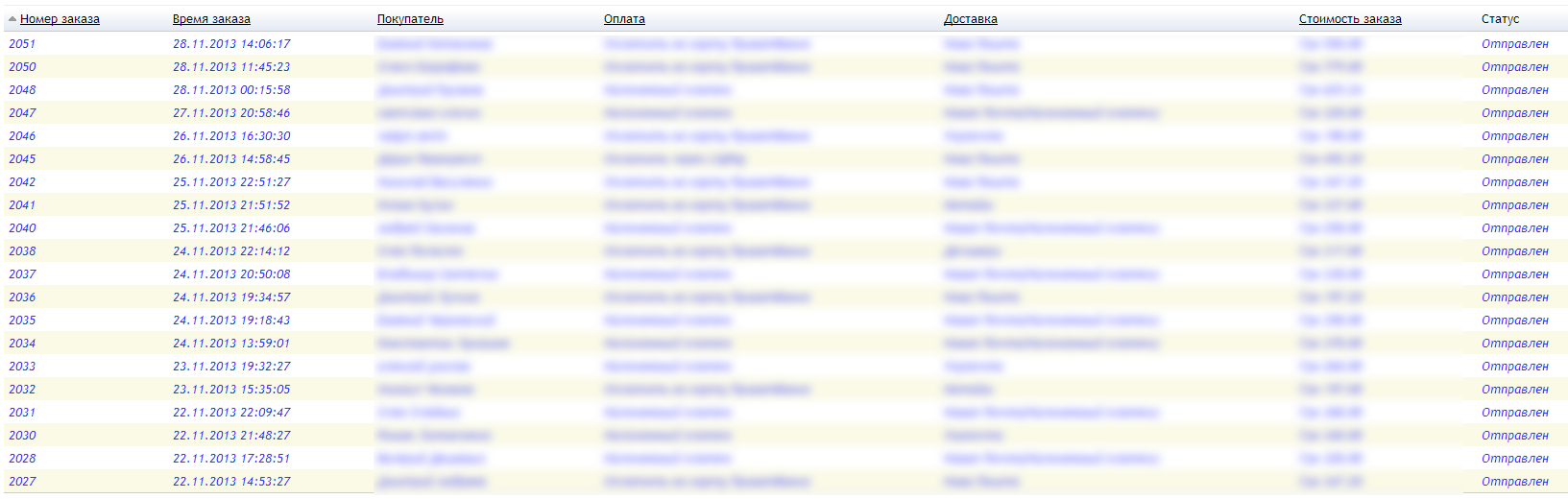Click Отправлен status for order 2046

1514,136
